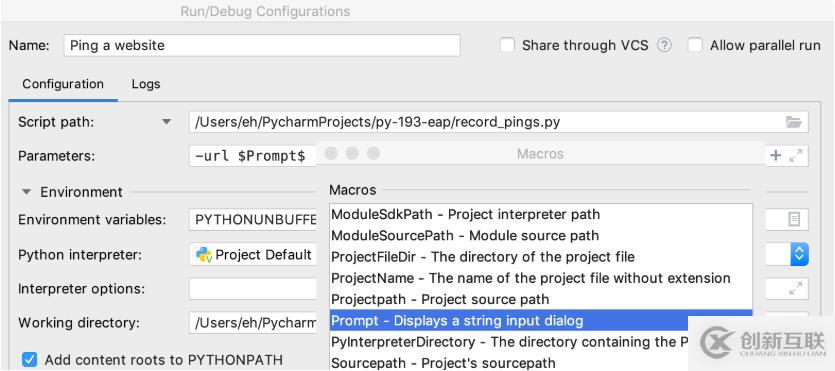Select ModuleSdkPath macro entry
Image resolution: width=835 pixels, height=371 pixels.
pos(541,215)
